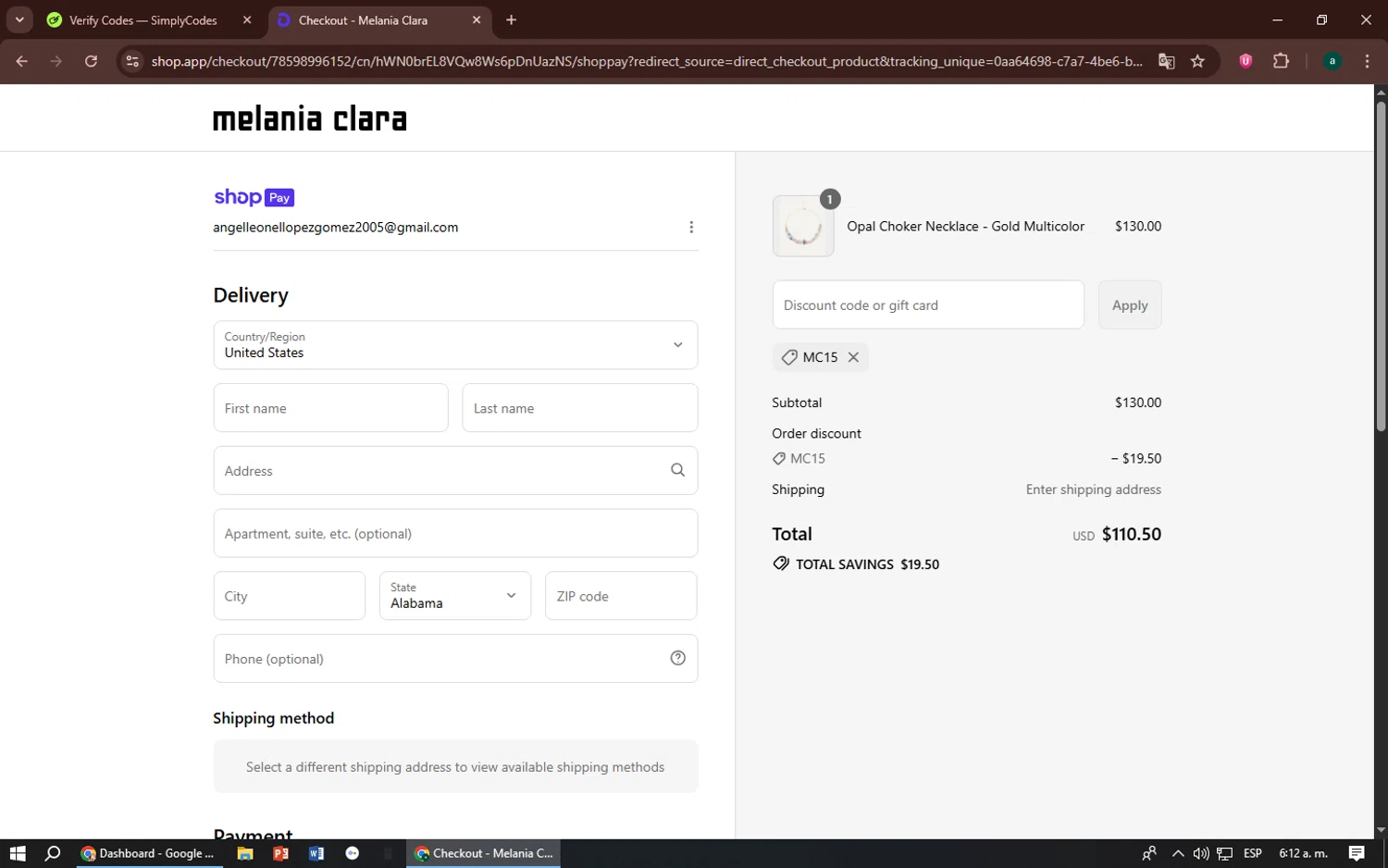The height and width of the screenshot is (868, 1388).
Task: Remove the MC15 discount code tag
Action: tap(853, 357)
